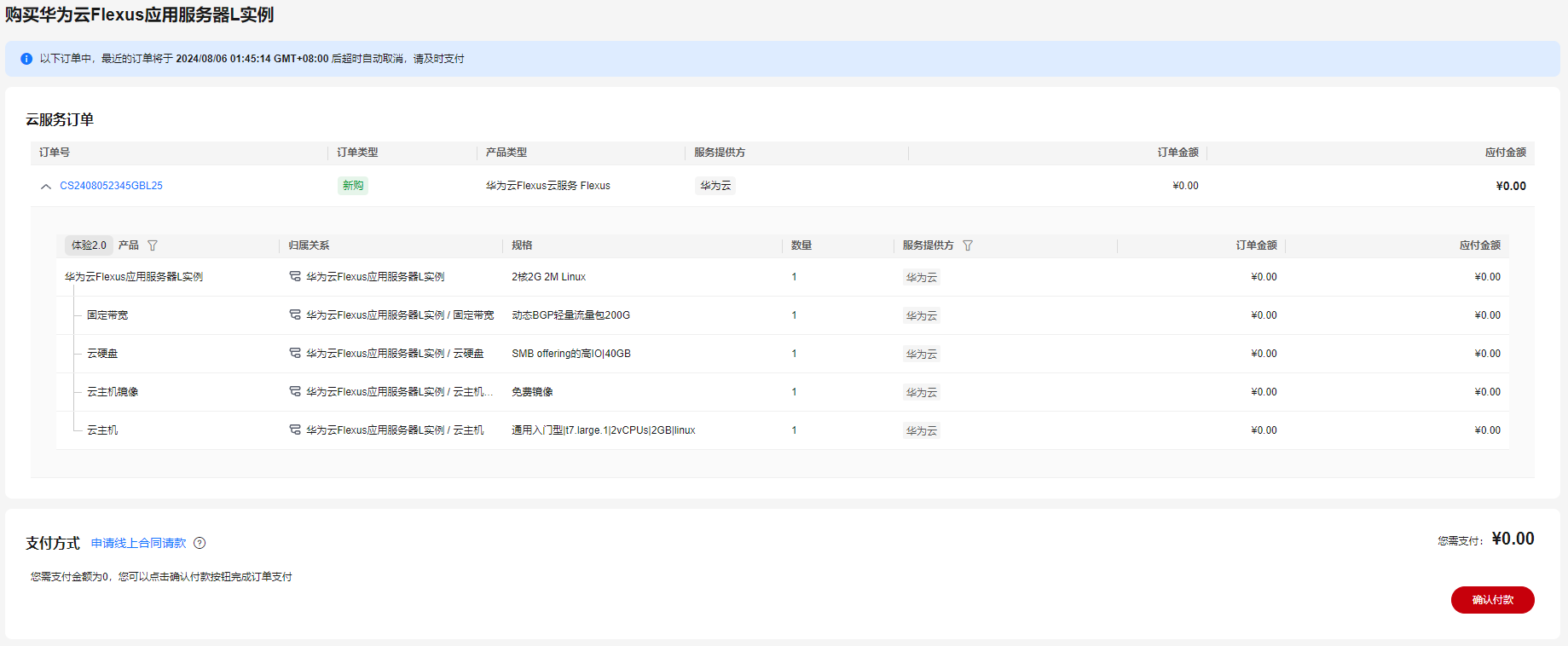Select 固定带宽 tree item
The width and height of the screenshot is (1568, 646).
[107, 315]
